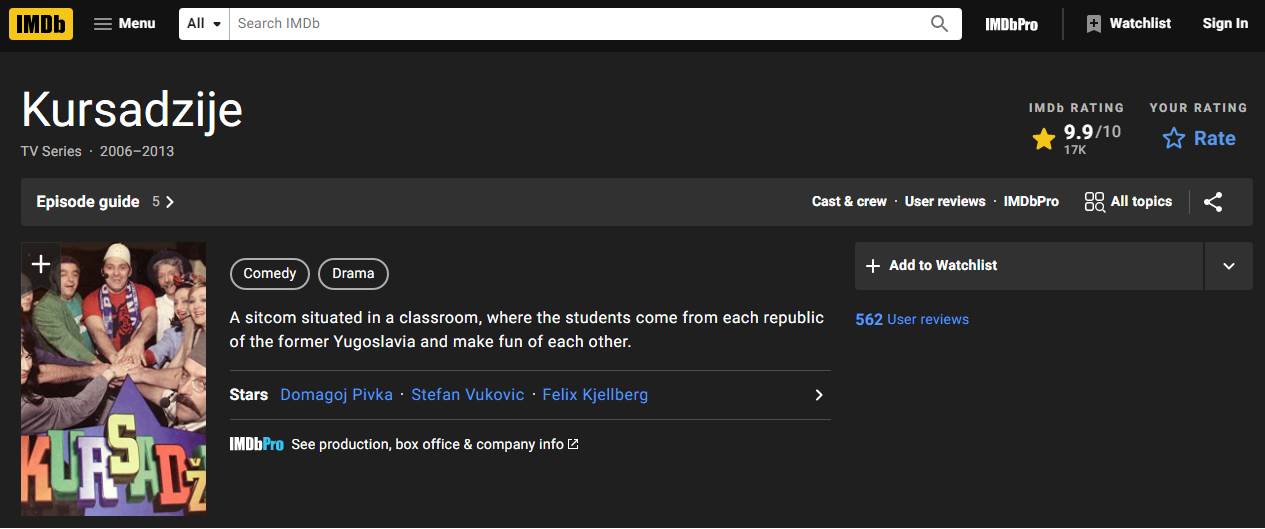Click the magnifying glass search icon

coord(939,23)
